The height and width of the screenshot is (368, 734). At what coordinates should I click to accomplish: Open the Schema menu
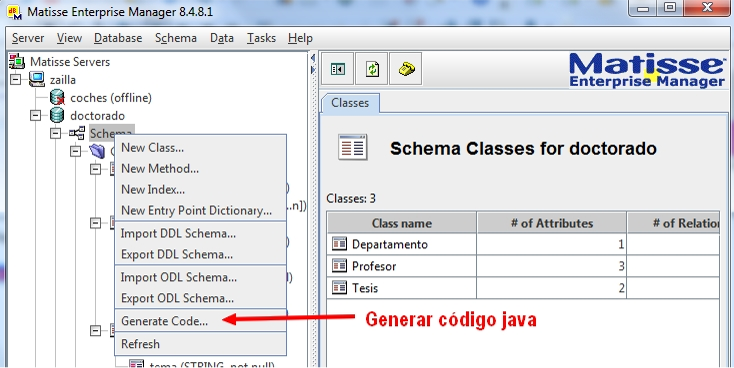pos(176,38)
